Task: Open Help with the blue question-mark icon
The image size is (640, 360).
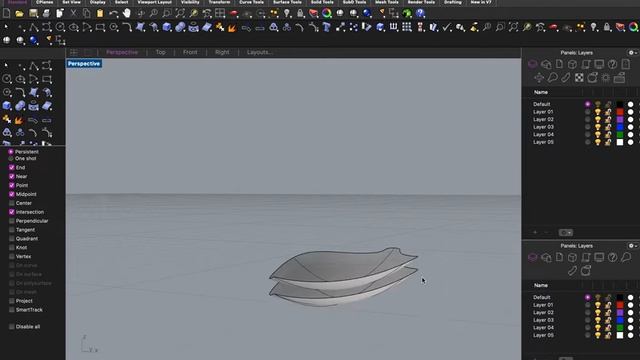Action: (420, 13)
